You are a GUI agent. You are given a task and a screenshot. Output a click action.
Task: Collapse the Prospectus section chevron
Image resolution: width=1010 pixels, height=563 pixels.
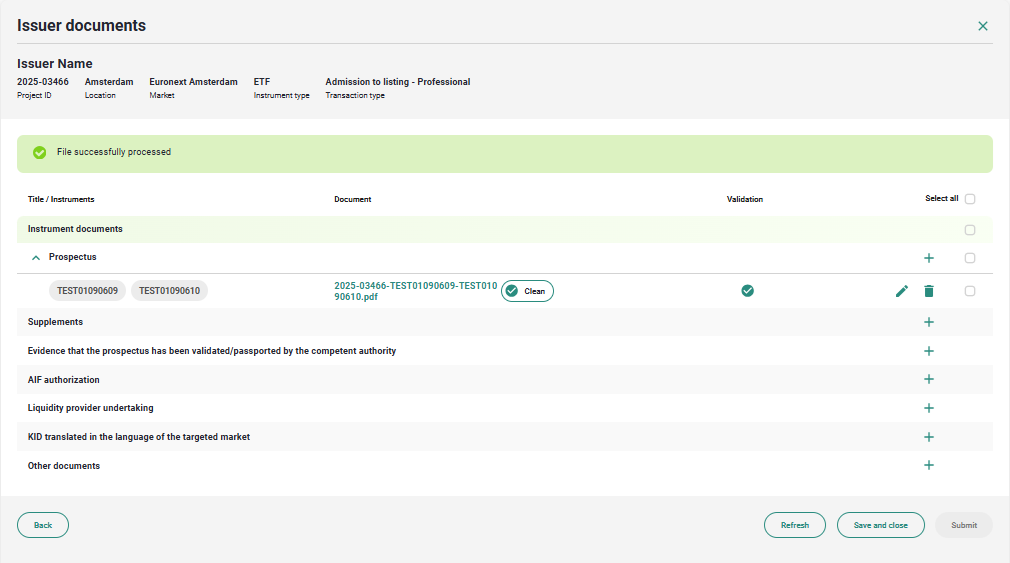[x=36, y=258]
